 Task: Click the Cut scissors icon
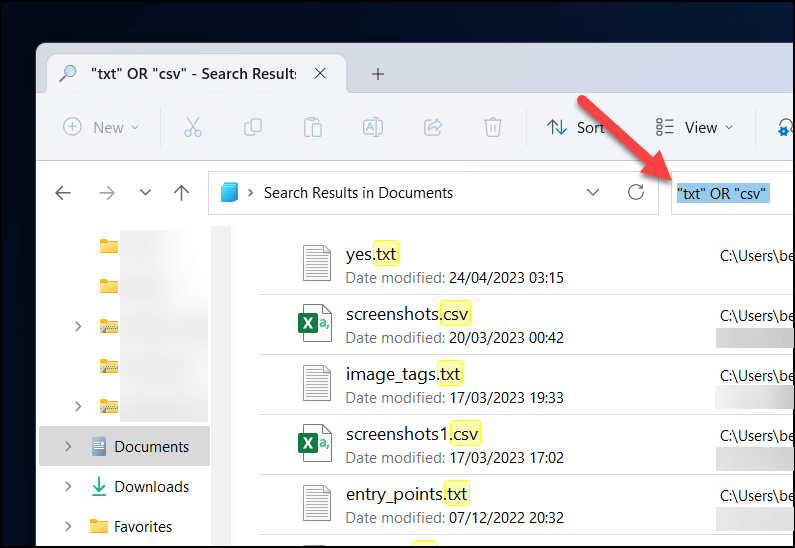pyautogui.click(x=193, y=127)
